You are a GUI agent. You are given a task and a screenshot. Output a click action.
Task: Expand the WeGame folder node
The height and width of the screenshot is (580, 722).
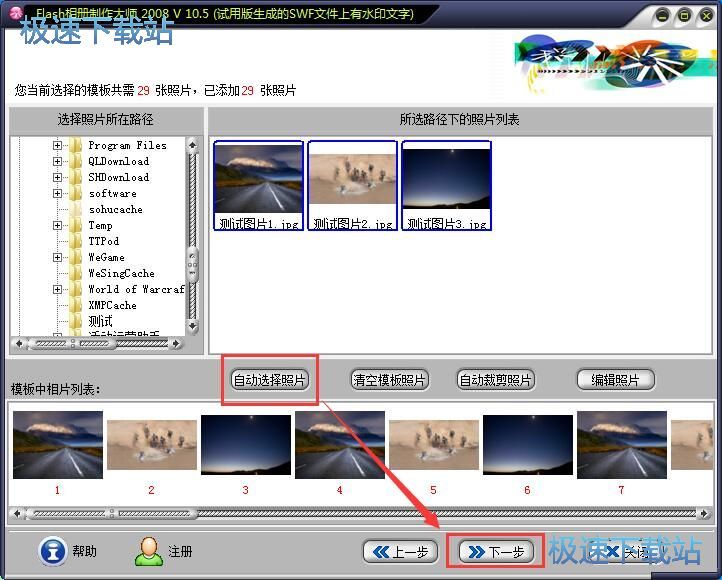pos(57,257)
